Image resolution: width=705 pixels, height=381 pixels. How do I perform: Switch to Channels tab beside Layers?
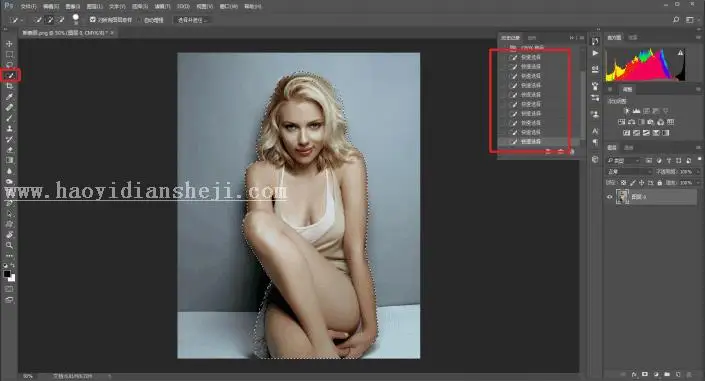pyautogui.click(x=629, y=148)
